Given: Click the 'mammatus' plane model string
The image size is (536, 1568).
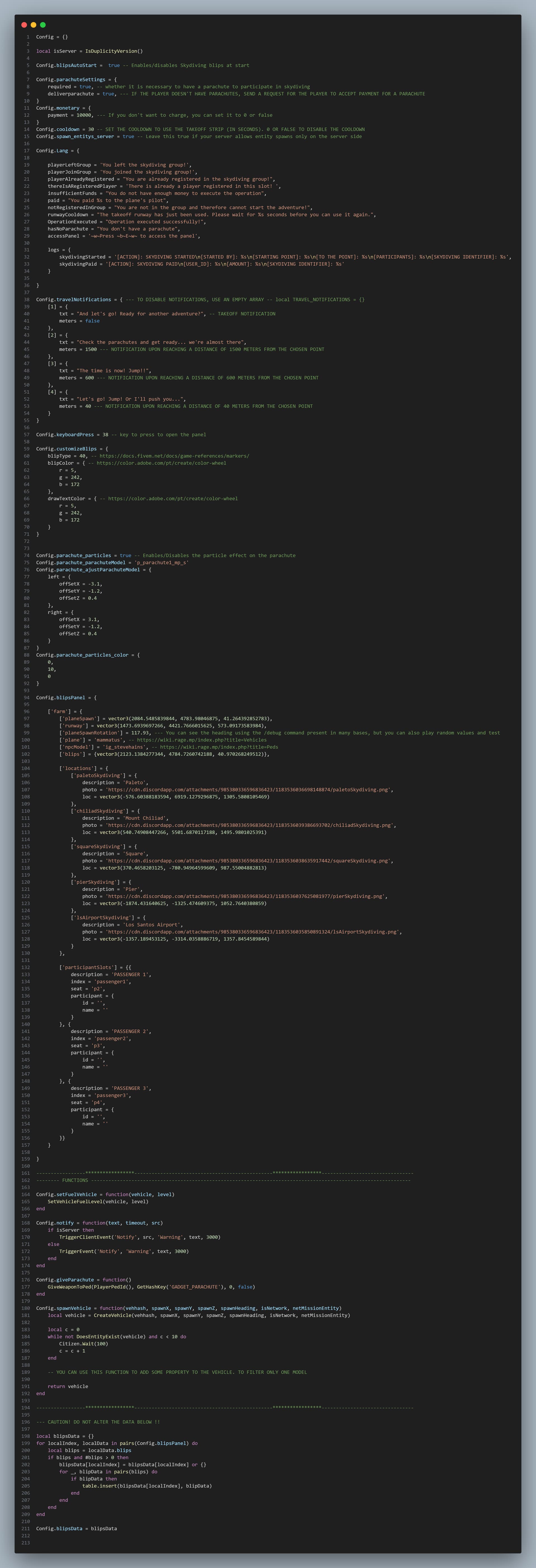Looking at the screenshot, I should [109, 740].
